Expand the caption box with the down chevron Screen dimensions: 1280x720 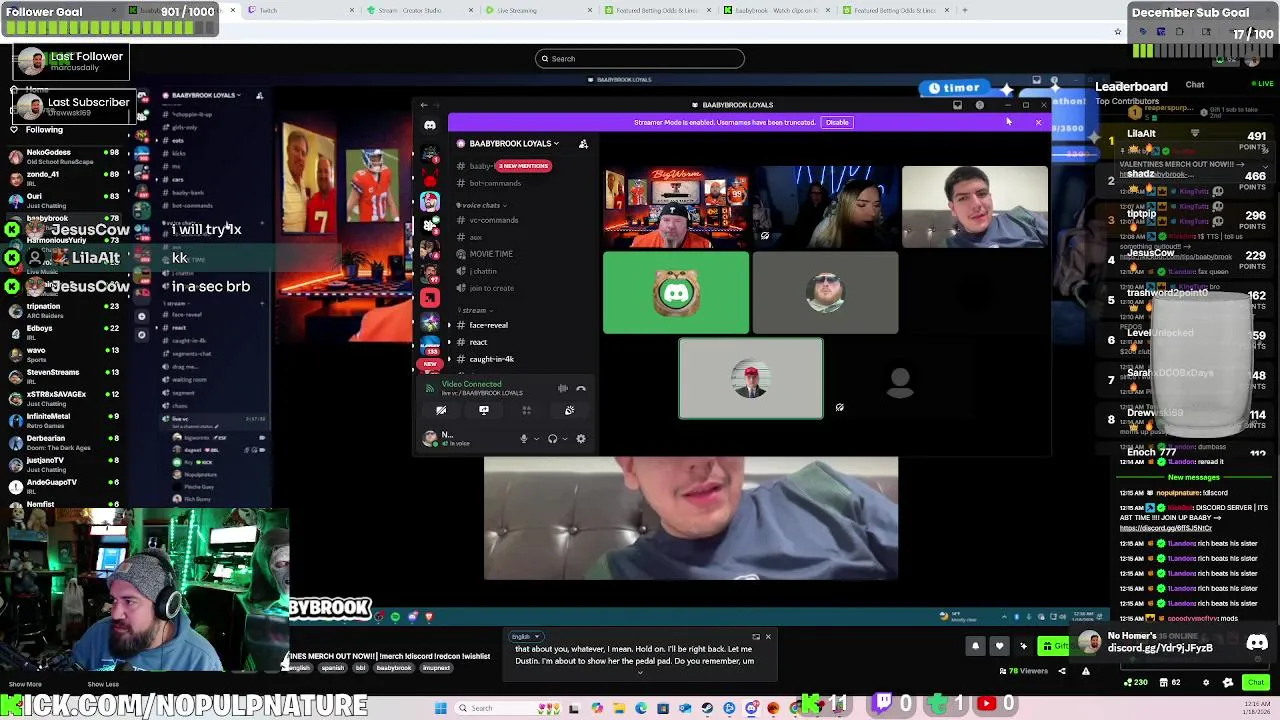pos(640,673)
